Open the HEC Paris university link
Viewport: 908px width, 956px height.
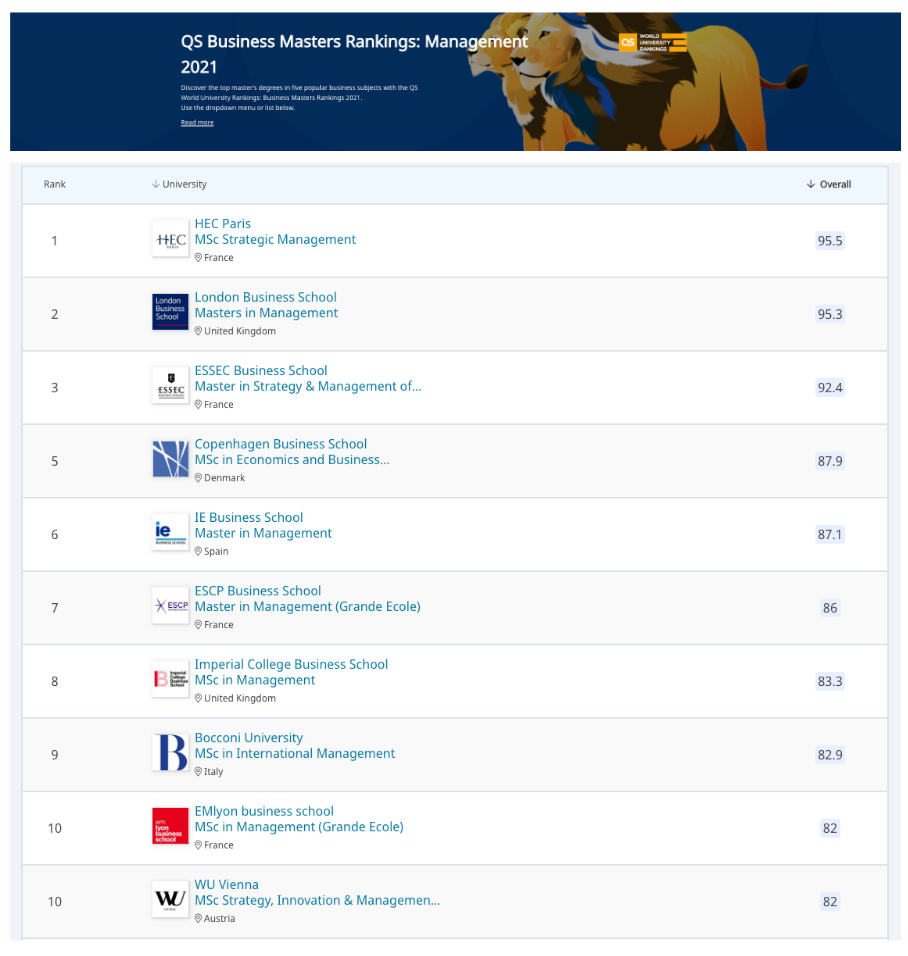223,224
